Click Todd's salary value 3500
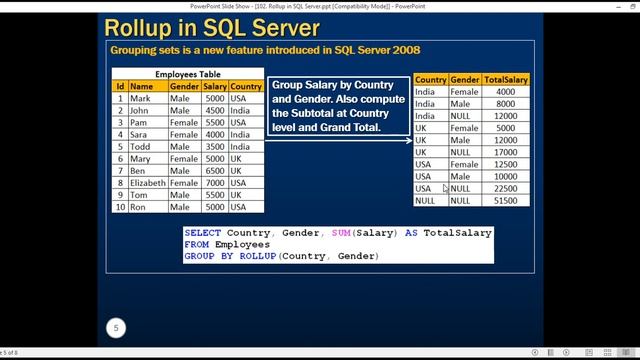640x360 pixels. [215, 147]
